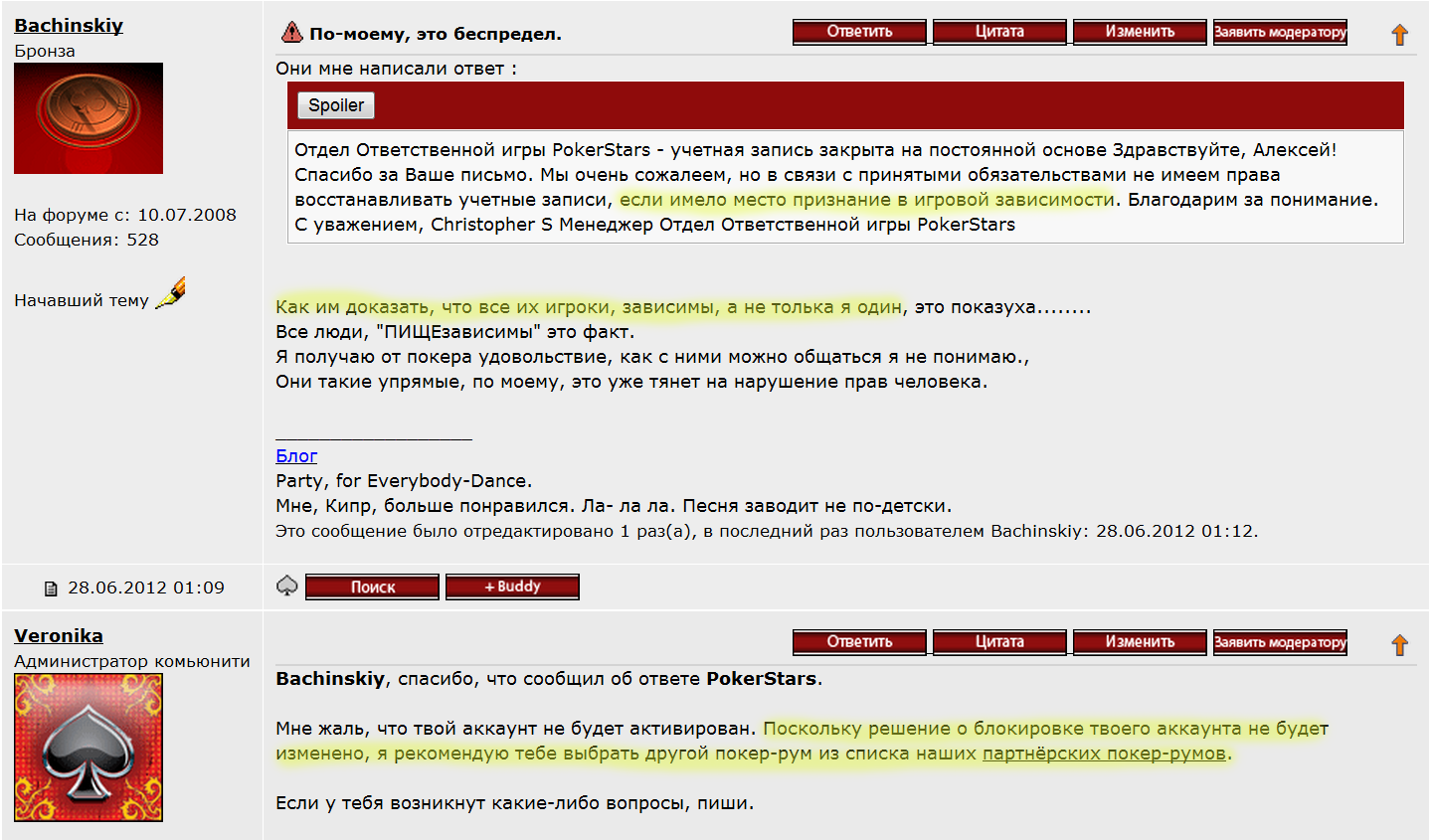Screen dimensions: 1435x840
Task: Open the Veronika username profile link
Action: (59, 636)
